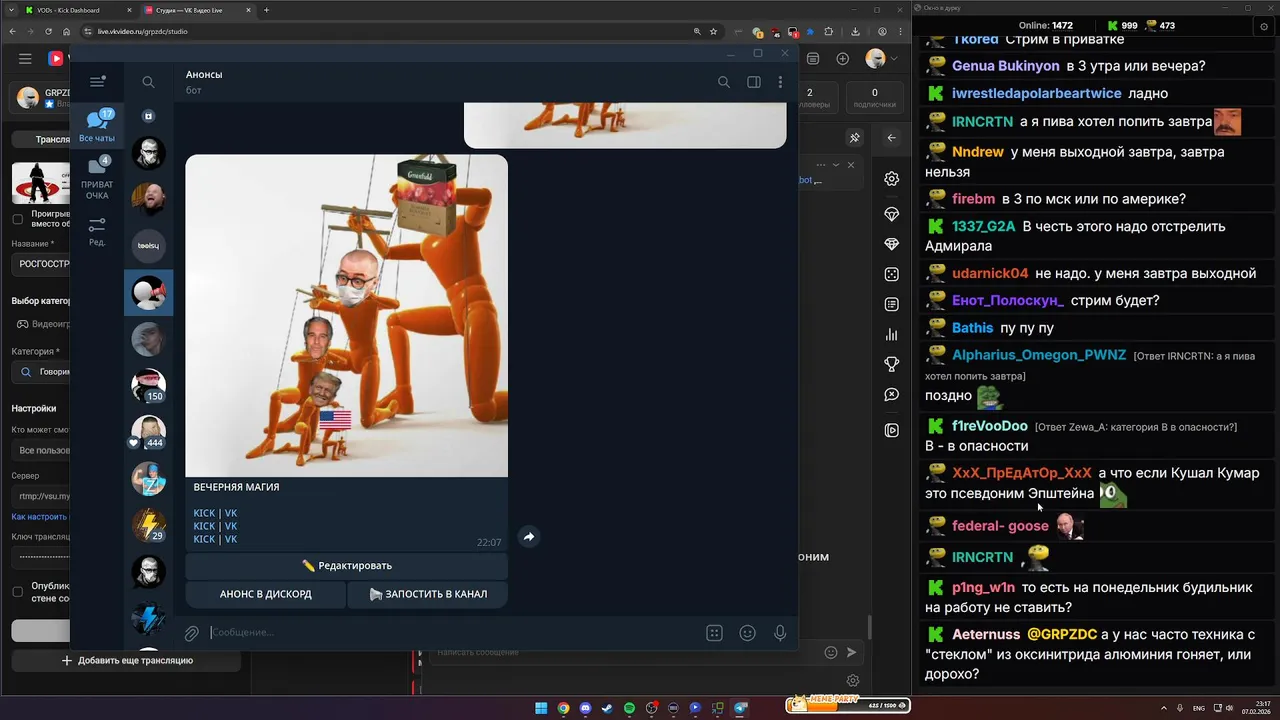
Task: Close the pinned bot message
Action: [x=851, y=165]
